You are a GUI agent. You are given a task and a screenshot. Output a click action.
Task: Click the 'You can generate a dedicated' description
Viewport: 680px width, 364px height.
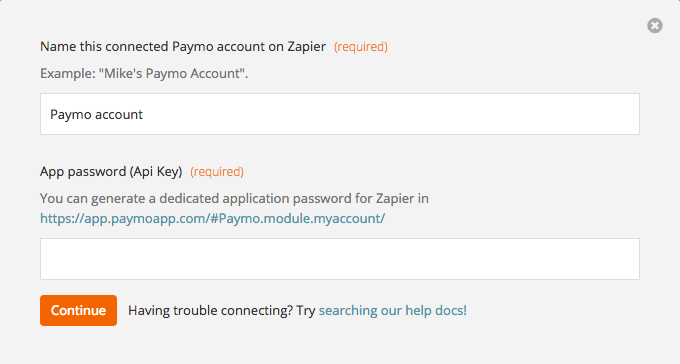[x=234, y=198]
